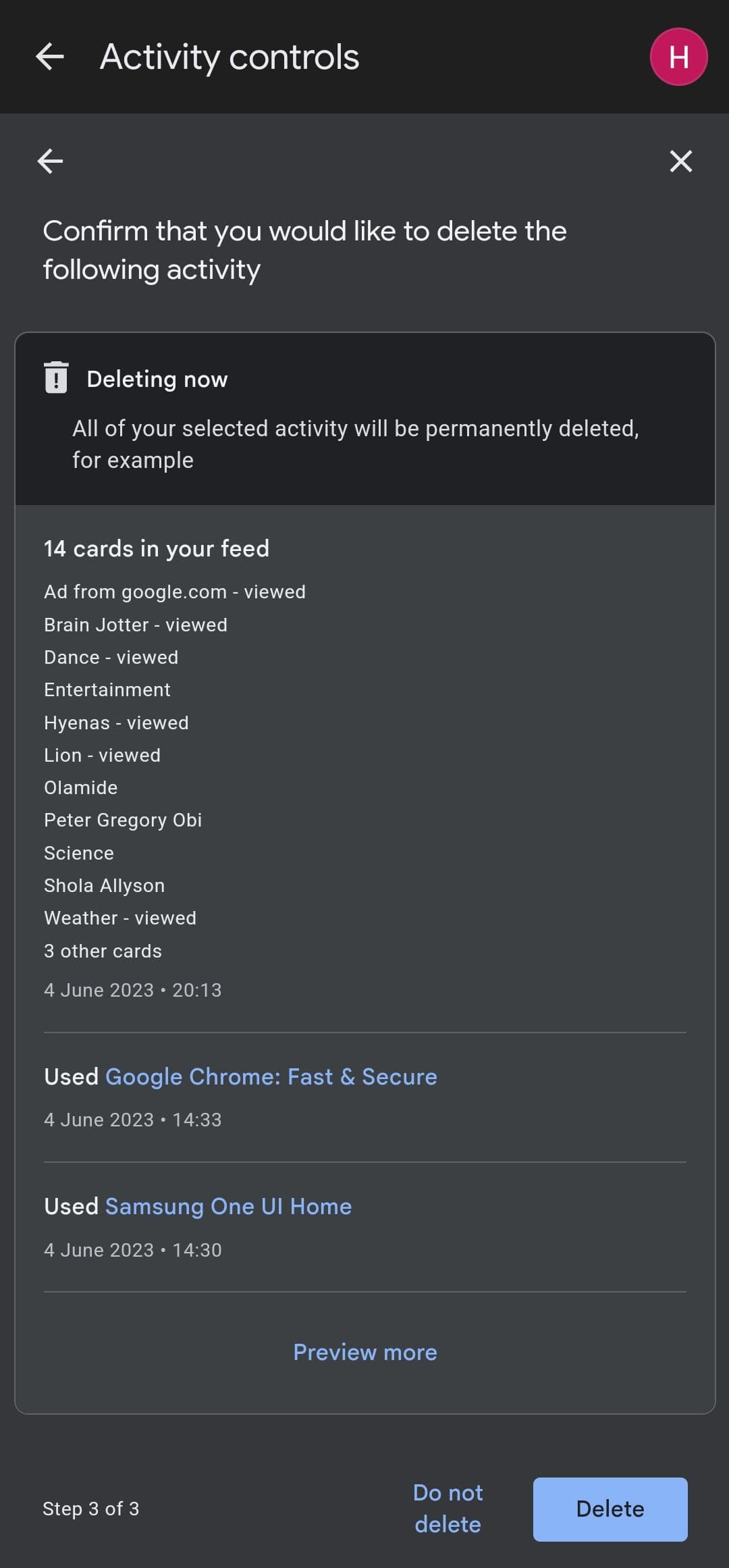Tap the Brain Jotter - viewed entry
Image resolution: width=729 pixels, height=1568 pixels.
[x=136, y=625]
